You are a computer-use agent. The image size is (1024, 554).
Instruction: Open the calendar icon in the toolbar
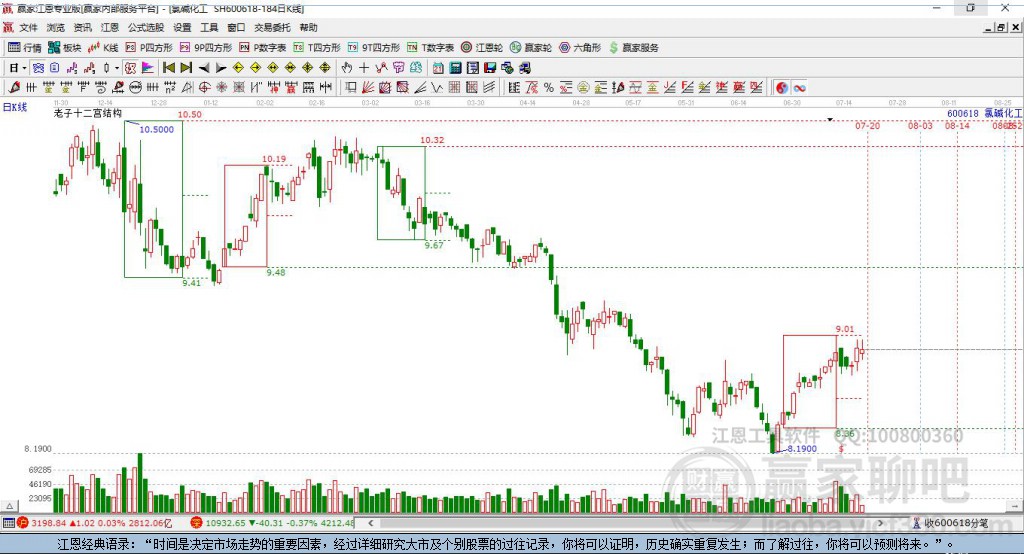pyautogui.click(x=438, y=67)
